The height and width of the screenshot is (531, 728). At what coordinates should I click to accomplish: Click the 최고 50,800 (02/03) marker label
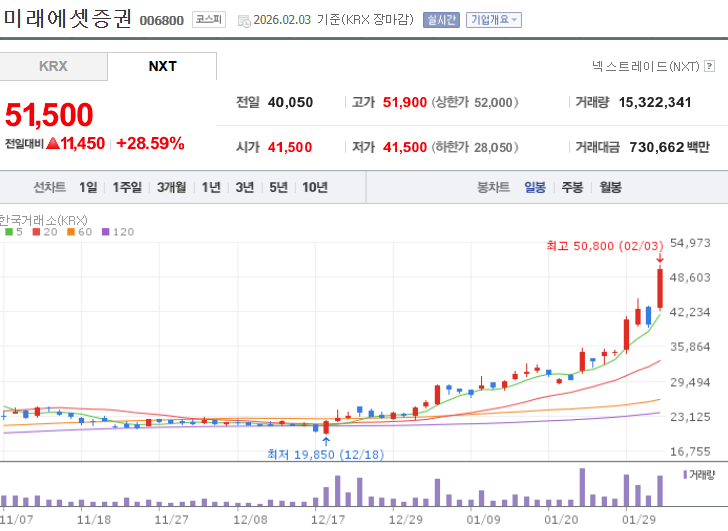point(605,246)
